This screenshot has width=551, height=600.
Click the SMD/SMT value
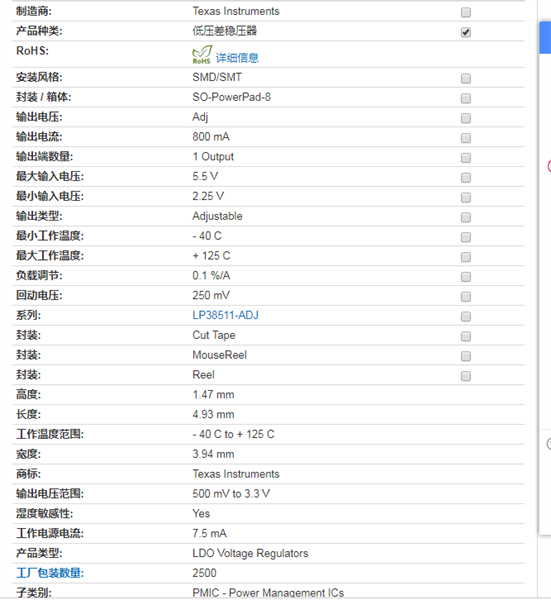[217, 77]
